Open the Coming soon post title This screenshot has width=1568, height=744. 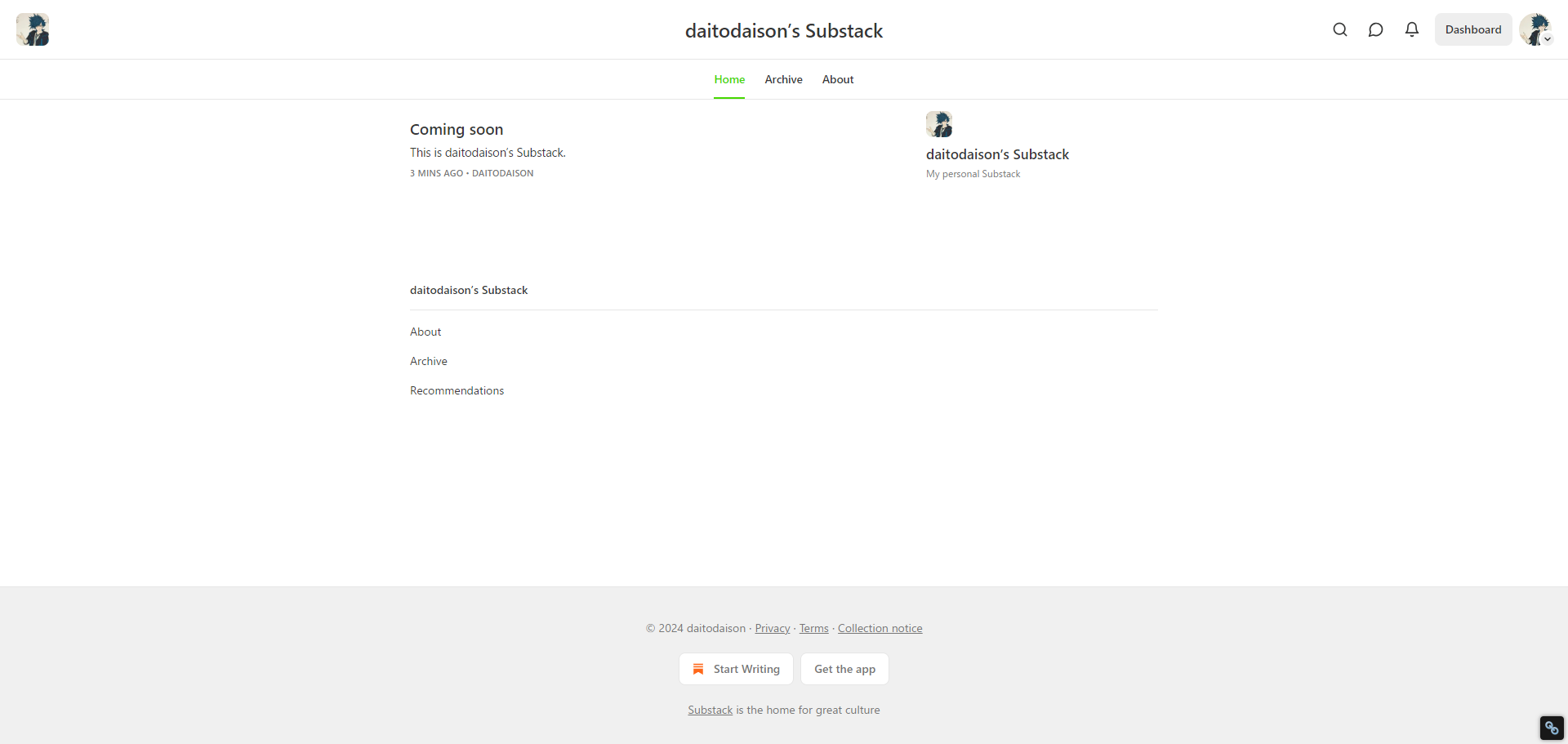457,129
